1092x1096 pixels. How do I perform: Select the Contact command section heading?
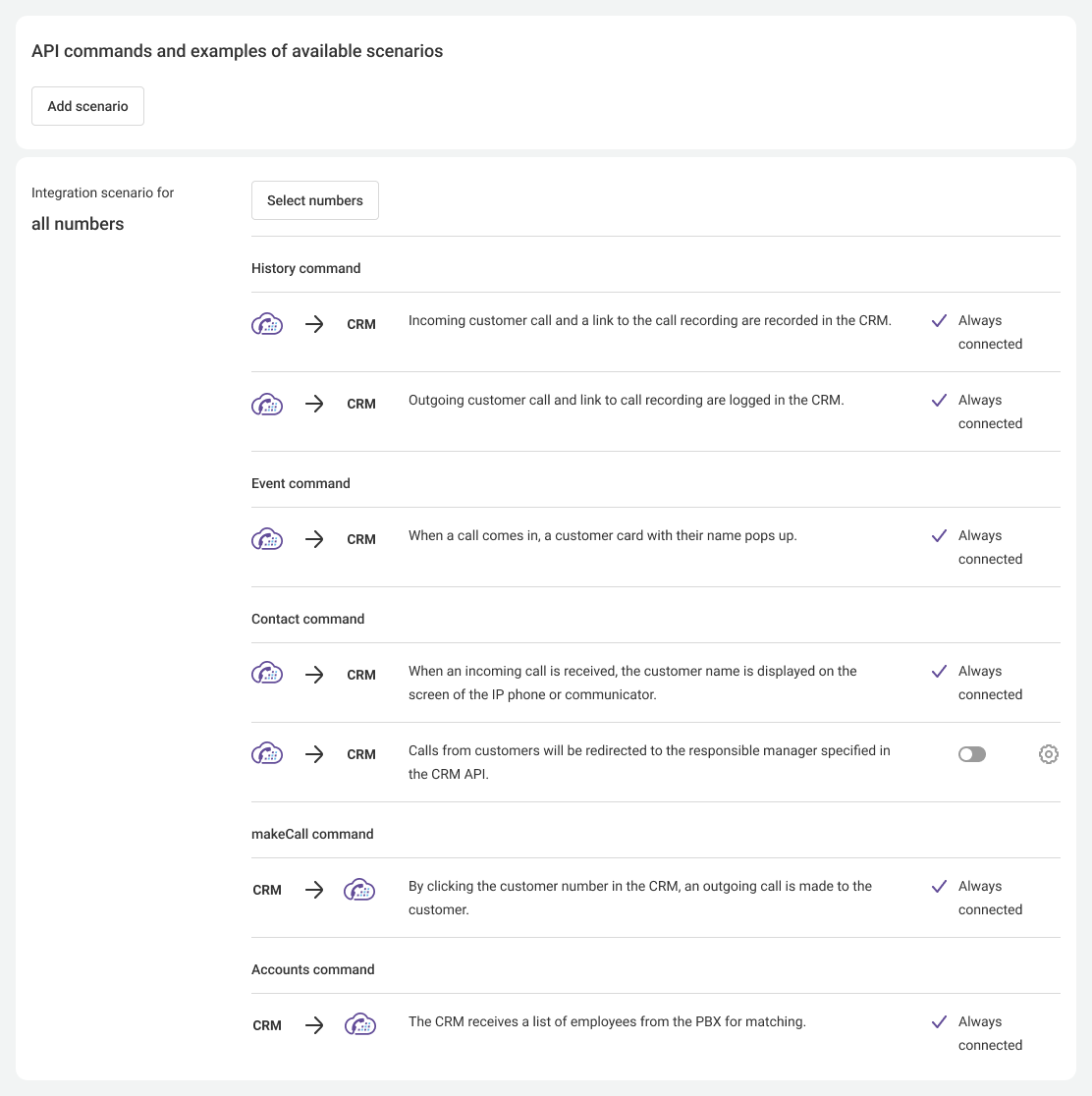[x=307, y=619]
